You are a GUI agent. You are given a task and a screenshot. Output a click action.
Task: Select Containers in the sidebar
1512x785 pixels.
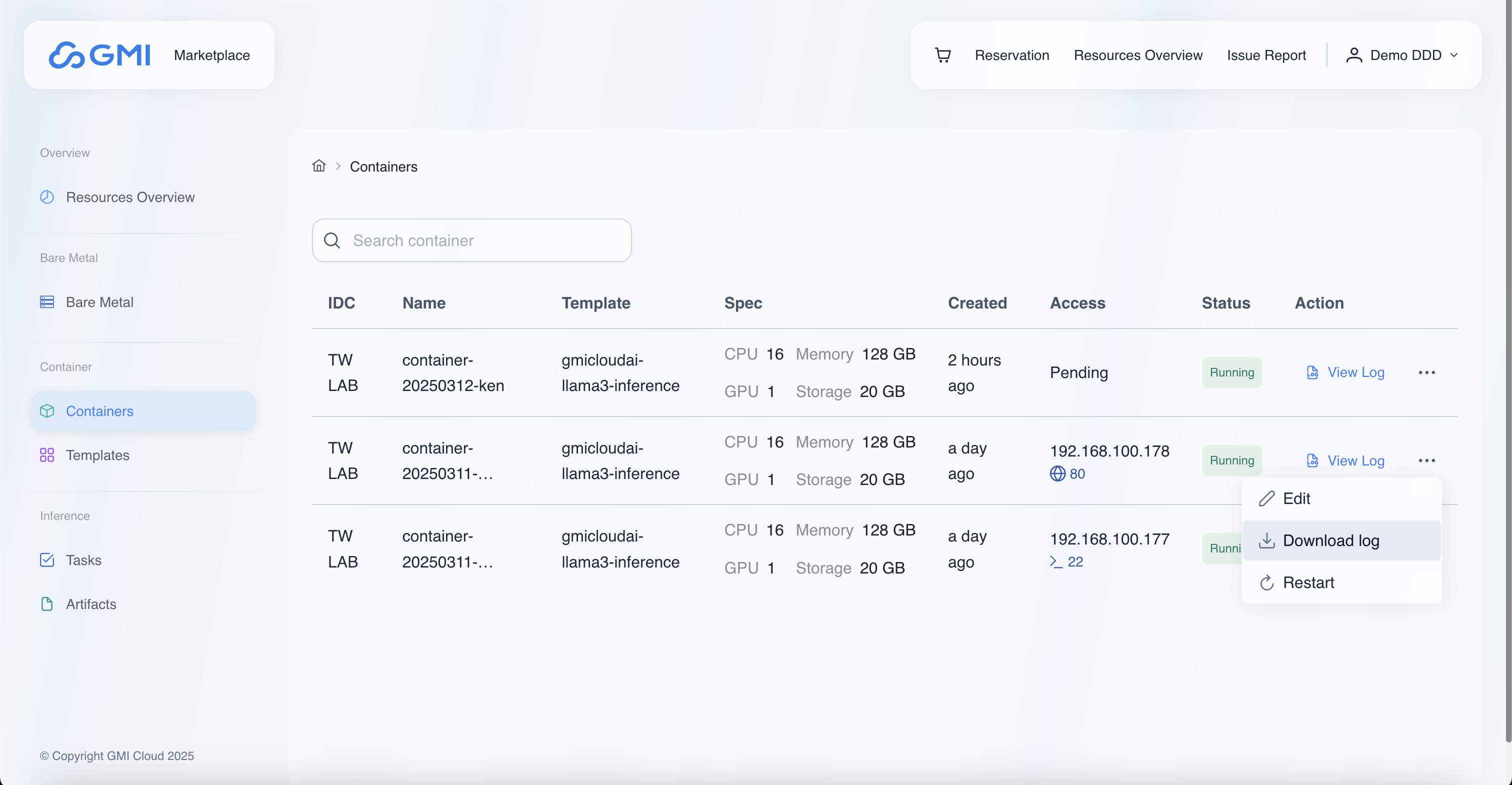click(144, 411)
